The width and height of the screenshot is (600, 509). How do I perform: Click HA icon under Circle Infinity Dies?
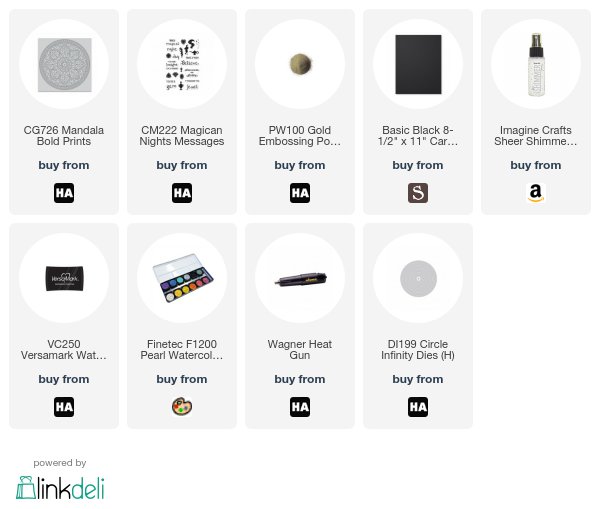point(418,407)
